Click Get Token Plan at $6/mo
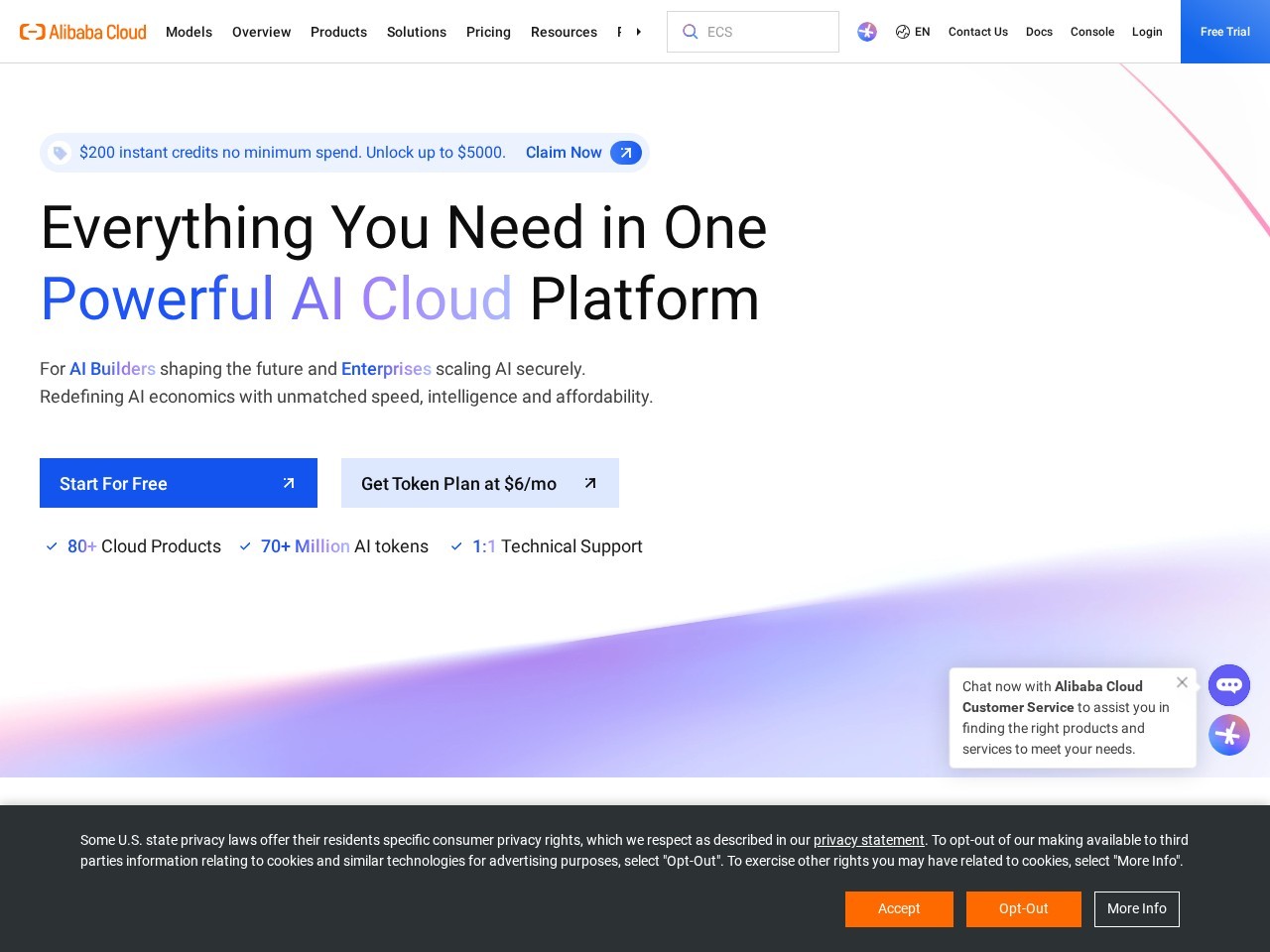Image resolution: width=1270 pixels, height=952 pixels. pos(480,483)
